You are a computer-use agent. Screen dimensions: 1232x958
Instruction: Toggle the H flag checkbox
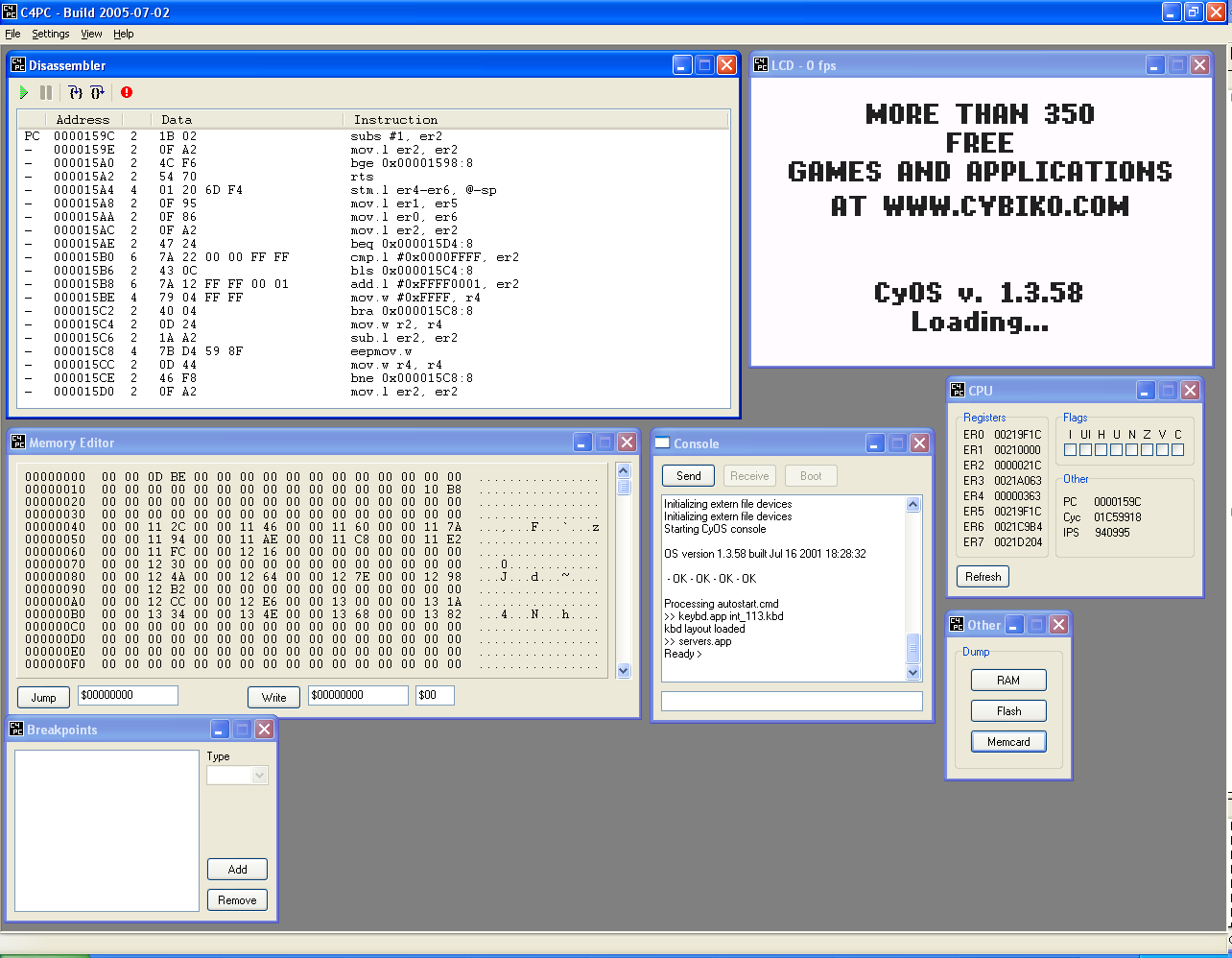[1102, 449]
